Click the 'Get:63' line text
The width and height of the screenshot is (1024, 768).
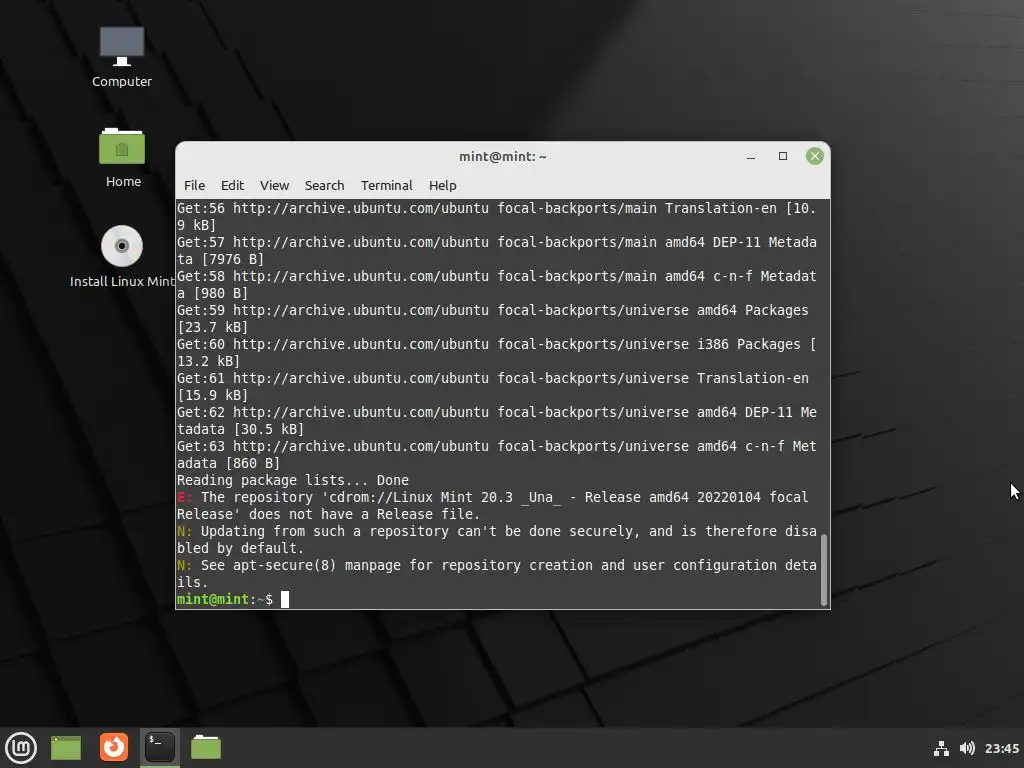(x=496, y=455)
